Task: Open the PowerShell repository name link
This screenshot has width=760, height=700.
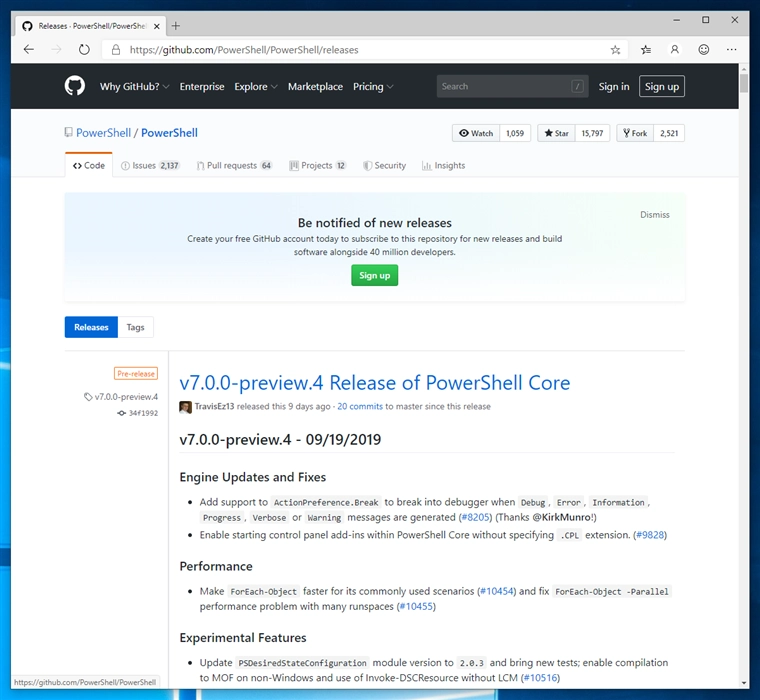Action: click(x=169, y=133)
